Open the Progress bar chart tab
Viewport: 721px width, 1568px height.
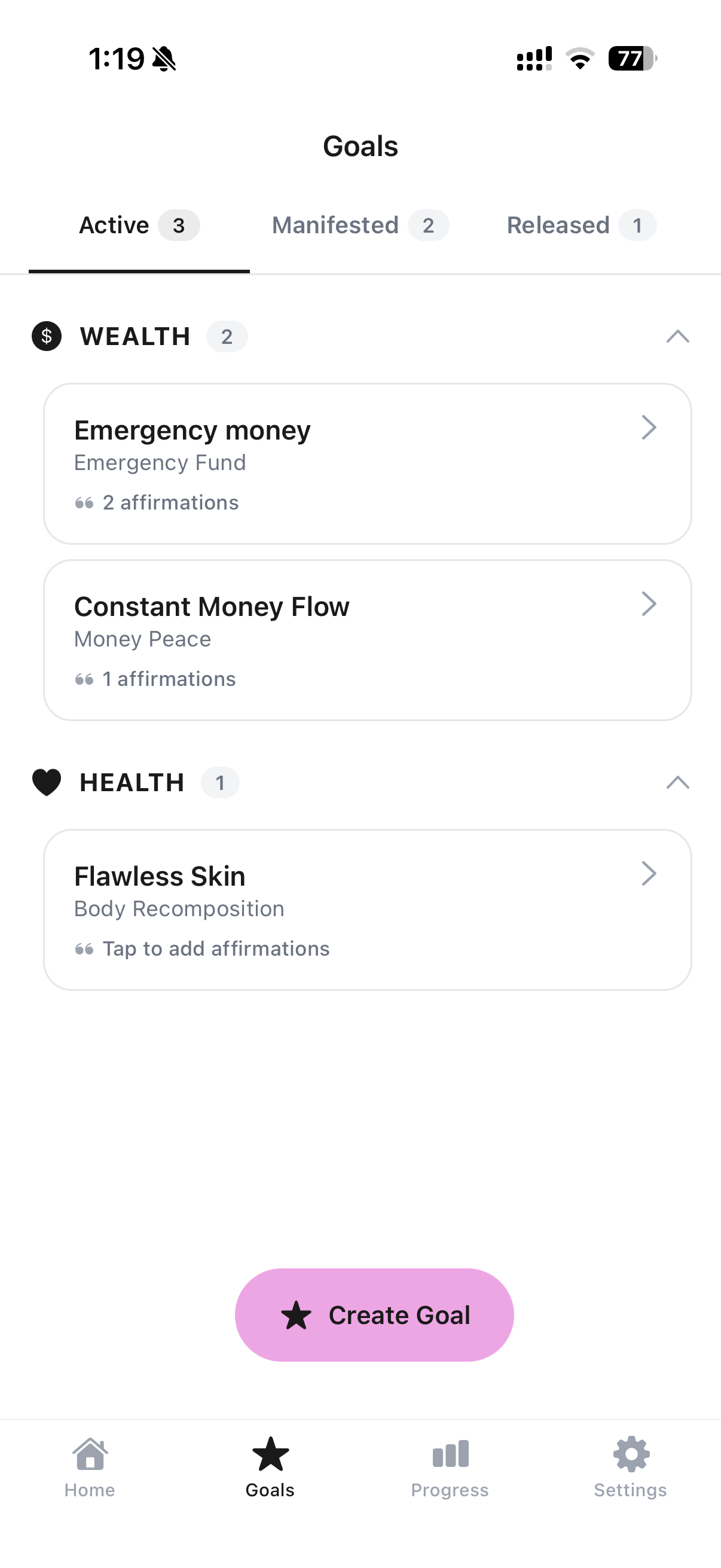coord(450,1454)
